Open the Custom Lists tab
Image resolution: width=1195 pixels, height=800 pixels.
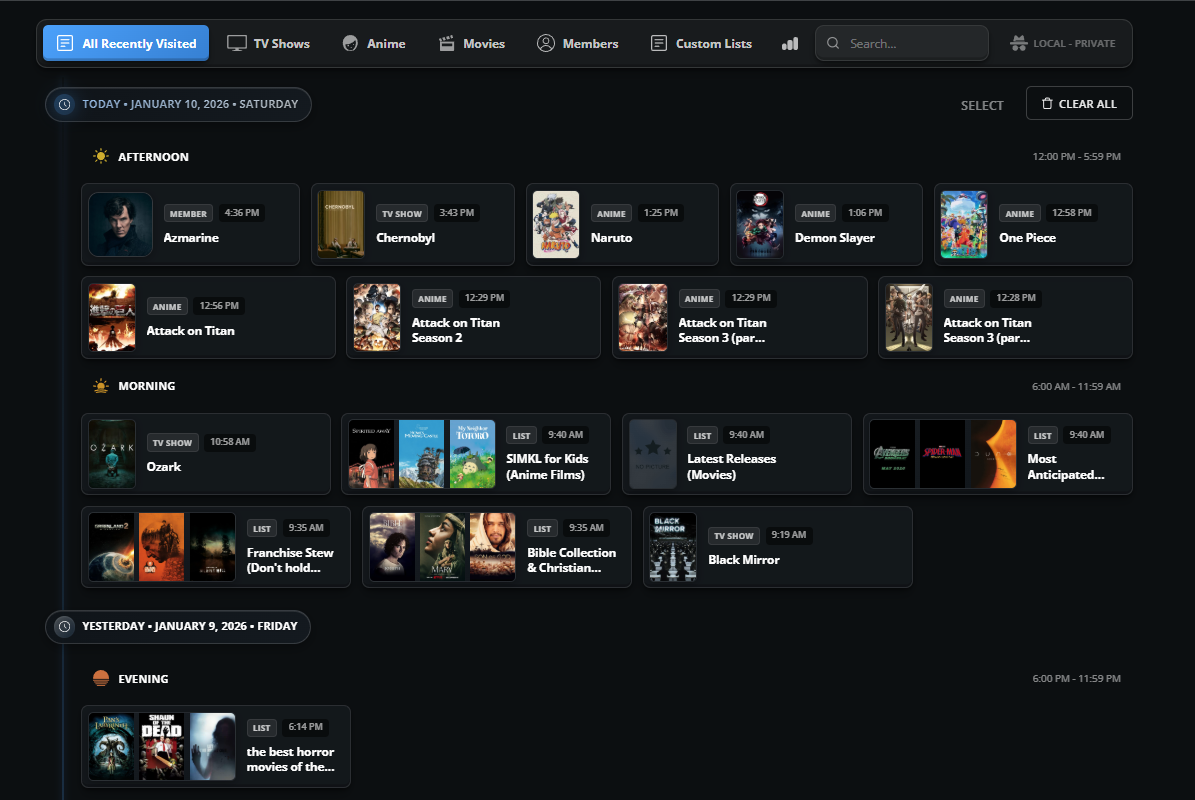[701, 44]
